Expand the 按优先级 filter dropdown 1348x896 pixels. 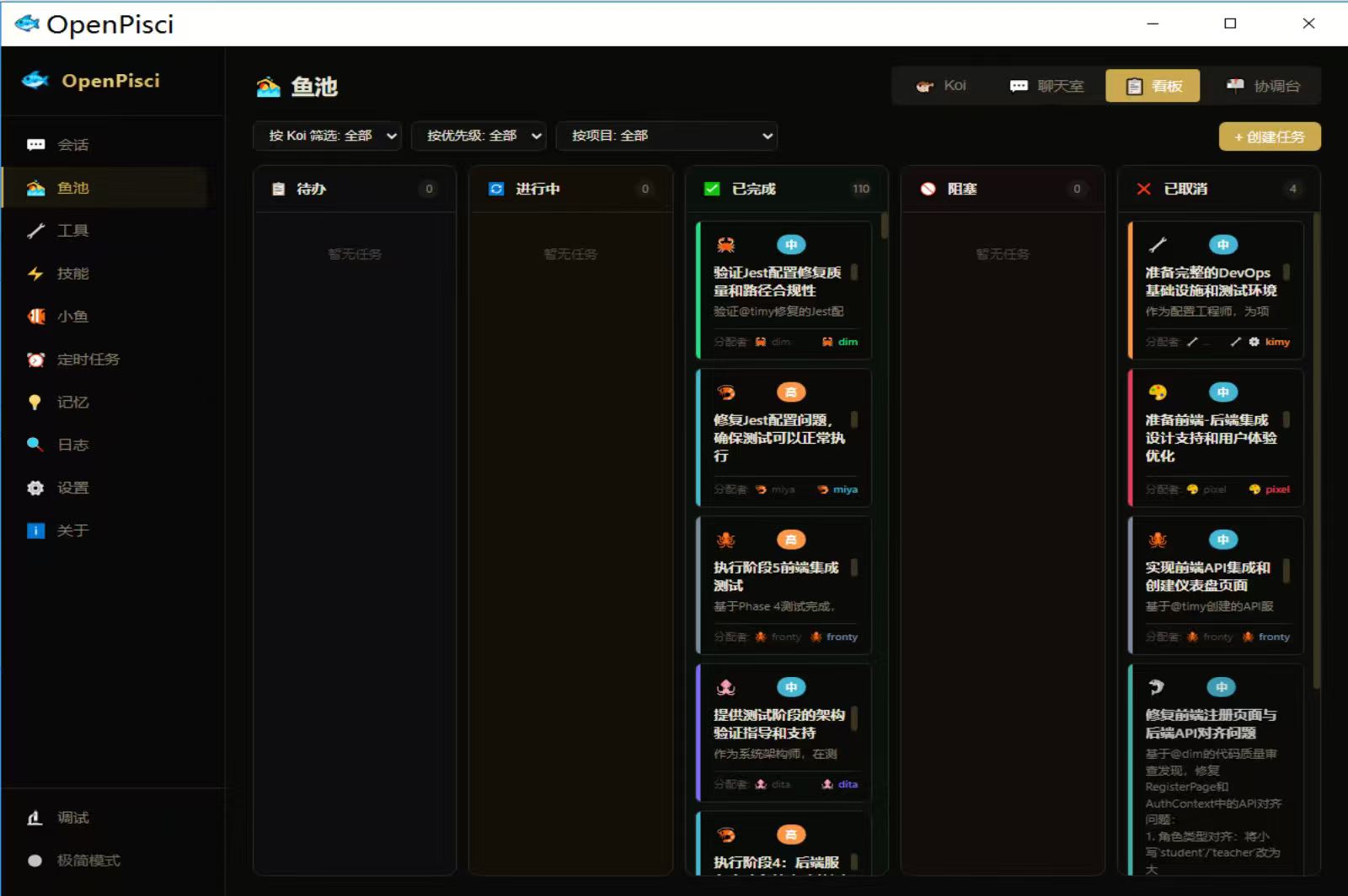[x=479, y=136]
